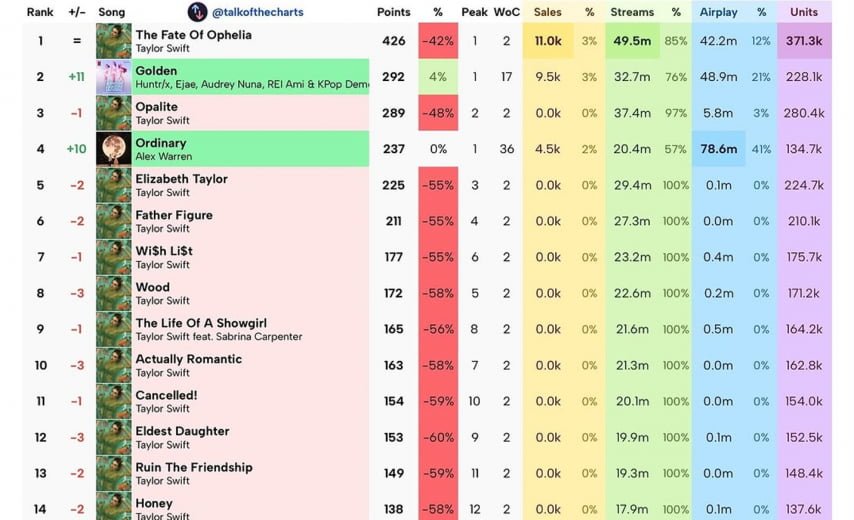This screenshot has height=520, width=854.
Task: Select the Airplay column header
Action: [718, 12]
